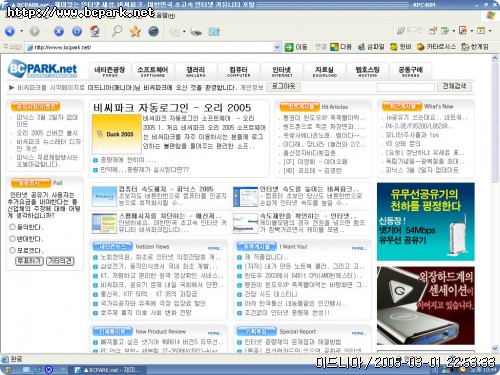Select the second poll radio option
The height and width of the screenshot is (375, 500).
12,238
